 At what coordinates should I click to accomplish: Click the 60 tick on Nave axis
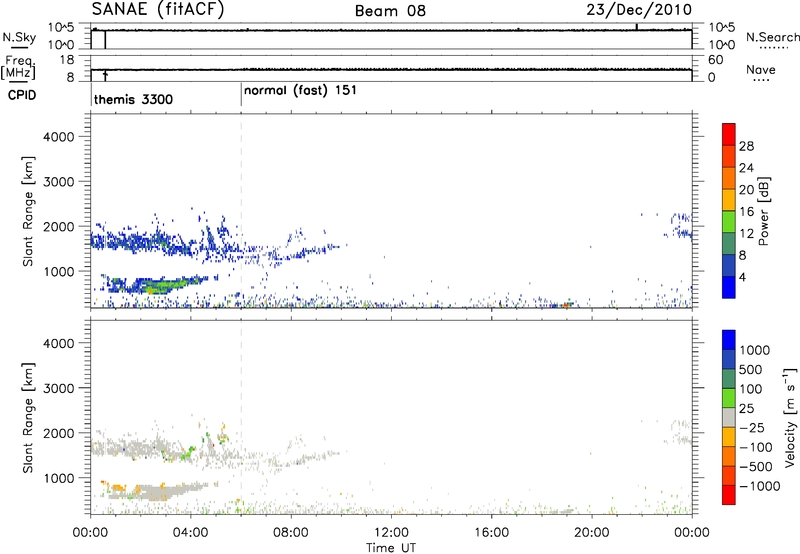tap(715, 60)
